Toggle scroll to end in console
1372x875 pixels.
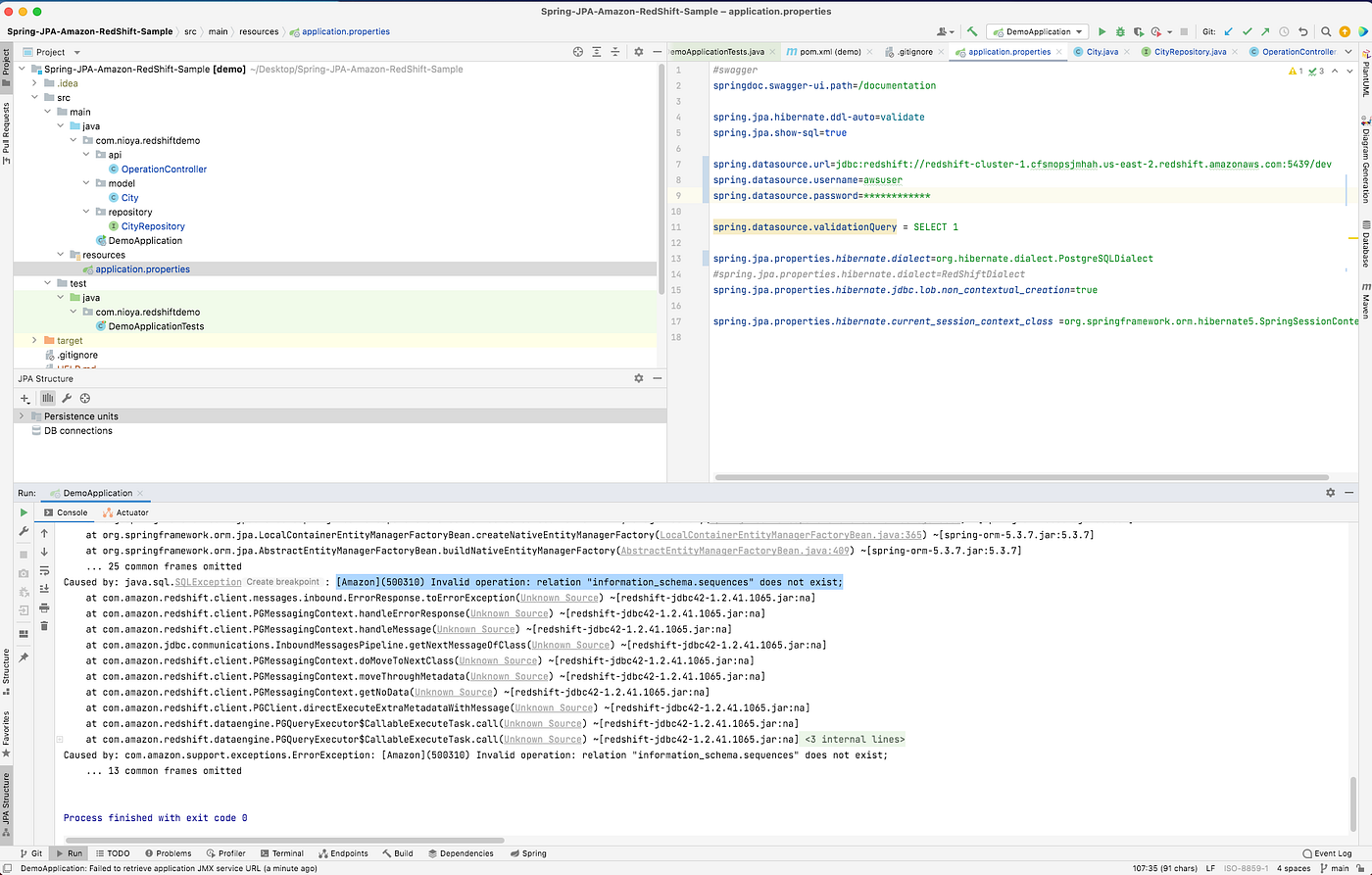click(x=44, y=589)
